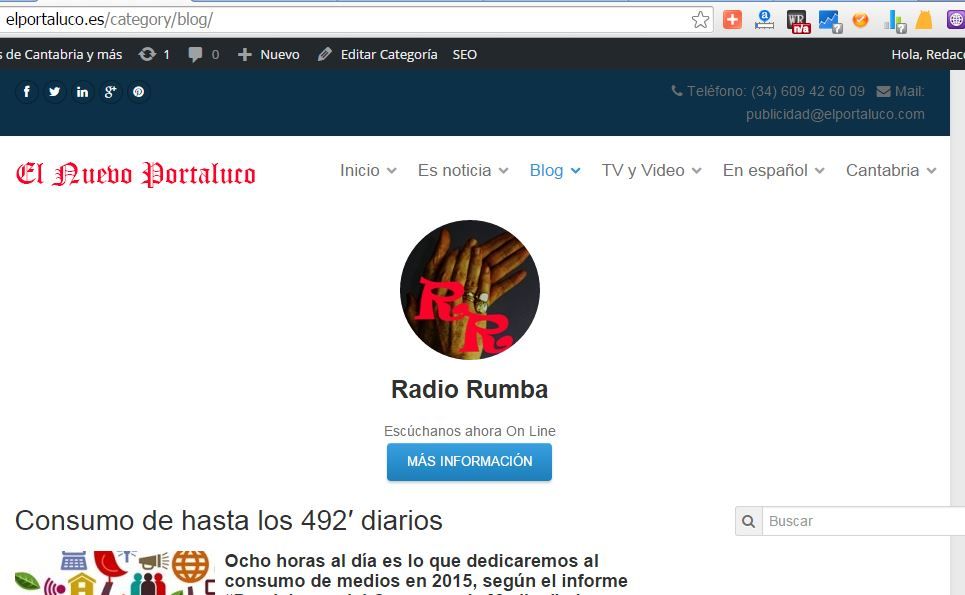Open the purple globe extension icon
The height and width of the screenshot is (595, 965).
tap(956, 20)
